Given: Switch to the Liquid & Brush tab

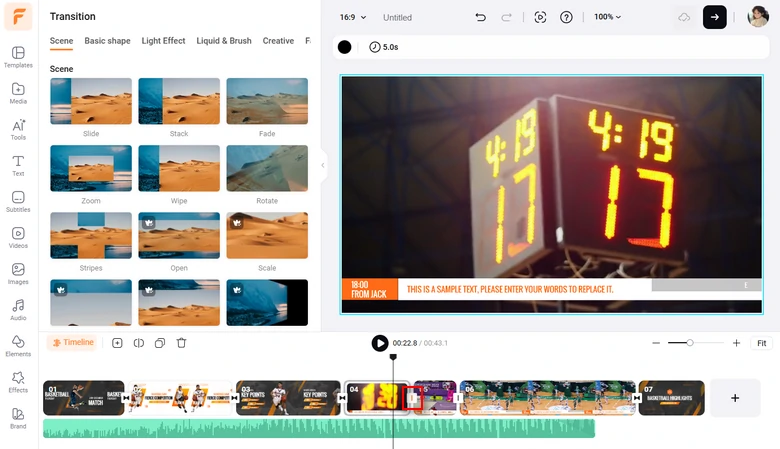Looking at the screenshot, I should (224, 41).
